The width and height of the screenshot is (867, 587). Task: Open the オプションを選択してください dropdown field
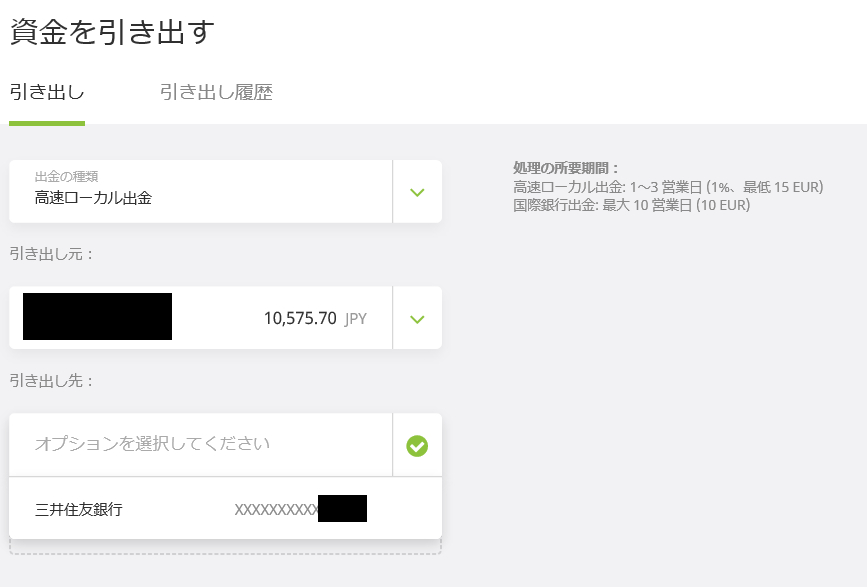201,444
